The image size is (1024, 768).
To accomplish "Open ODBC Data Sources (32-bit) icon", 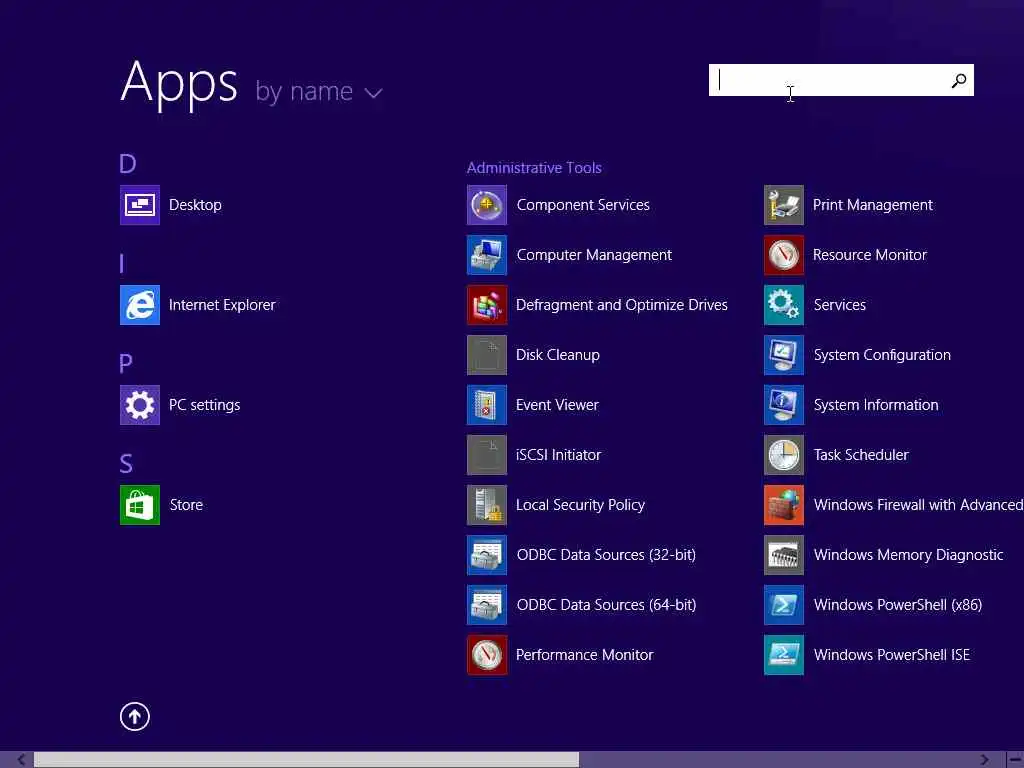I will [487, 554].
